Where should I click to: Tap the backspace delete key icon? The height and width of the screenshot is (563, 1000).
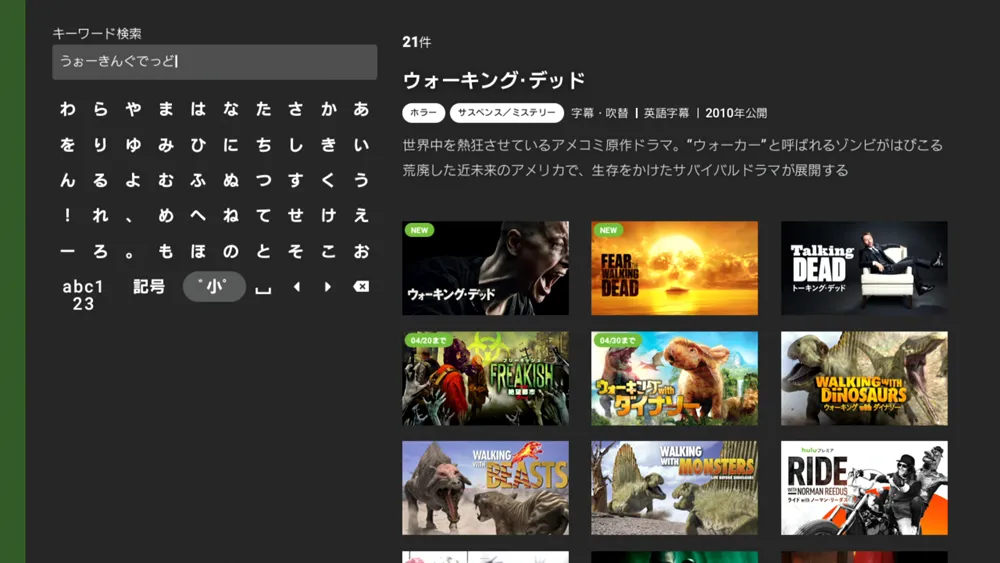click(361, 287)
